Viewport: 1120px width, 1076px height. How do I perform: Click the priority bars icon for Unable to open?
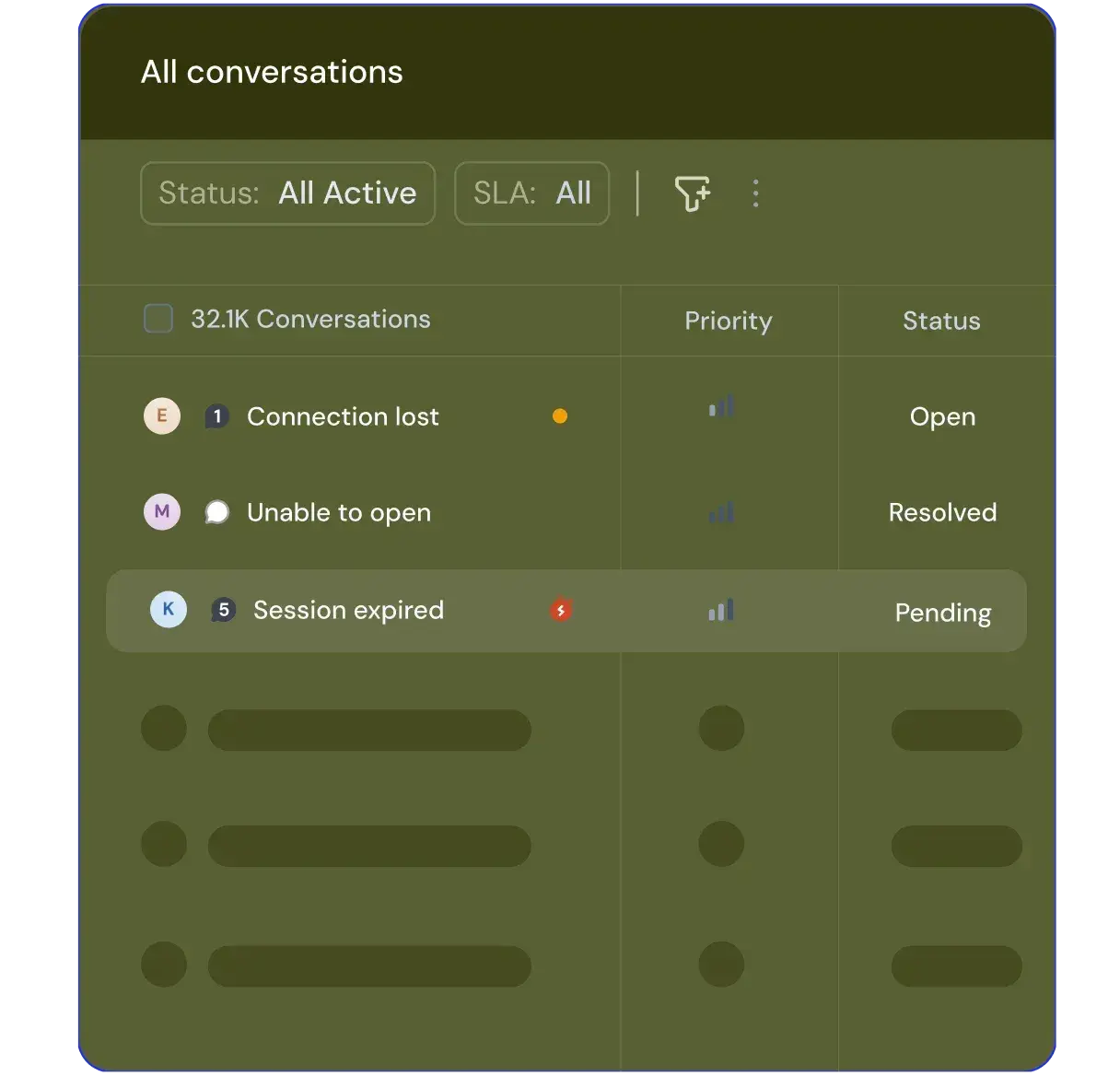point(721,512)
